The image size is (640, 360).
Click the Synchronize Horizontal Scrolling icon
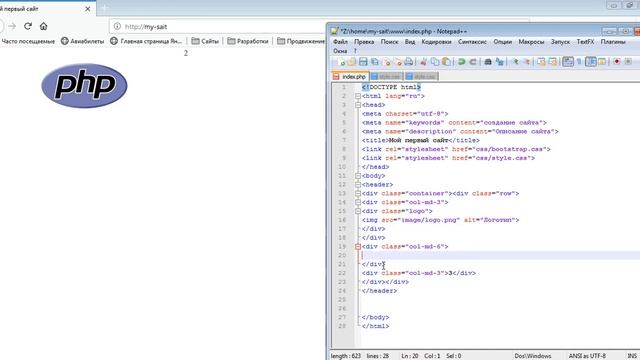pyautogui.click(x=553, y=62)
